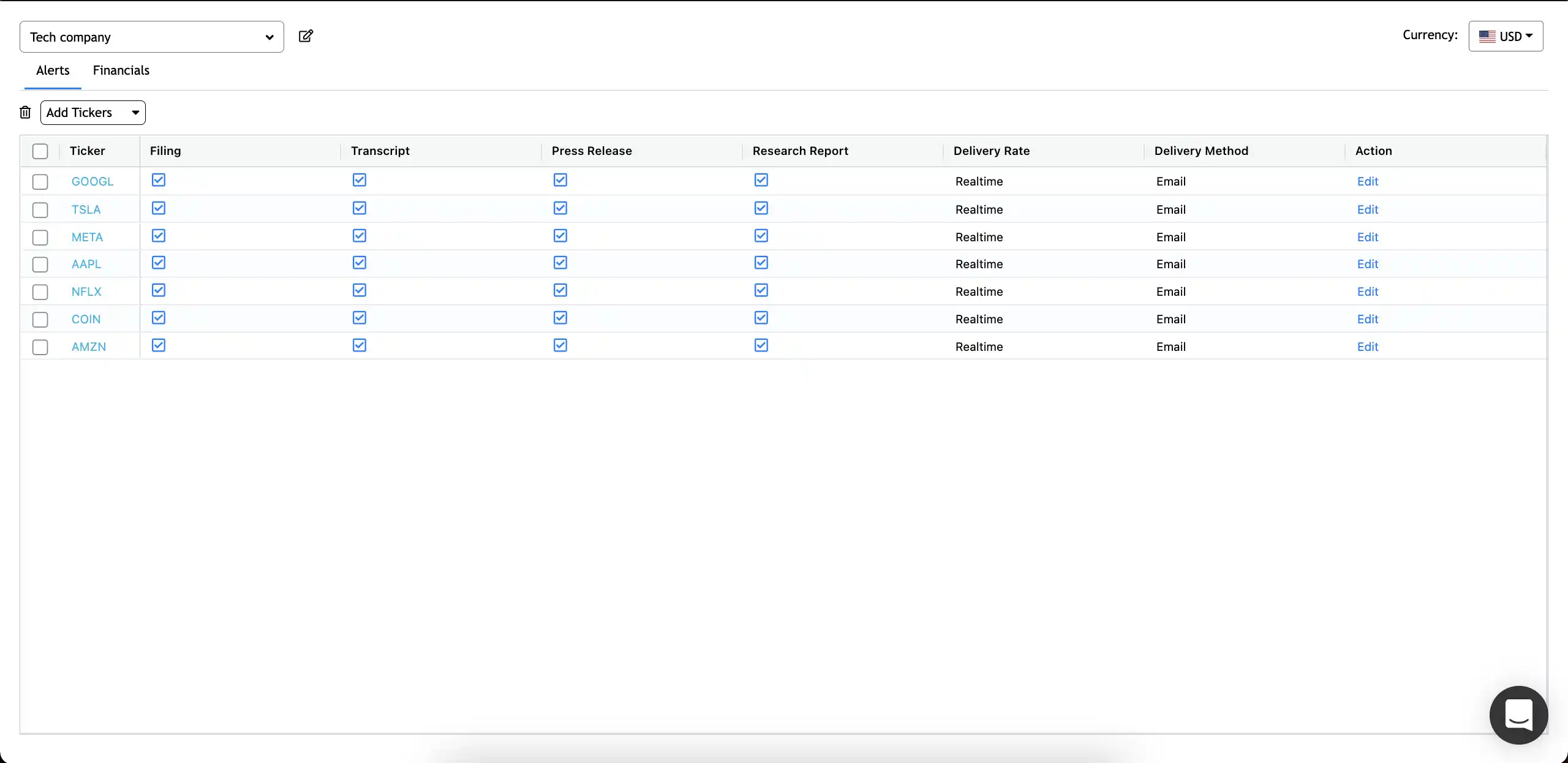This screenshot has height=763, width=1568.
Task: Open the Tech company watchlist dropdown
Action: tap(151, 37)
